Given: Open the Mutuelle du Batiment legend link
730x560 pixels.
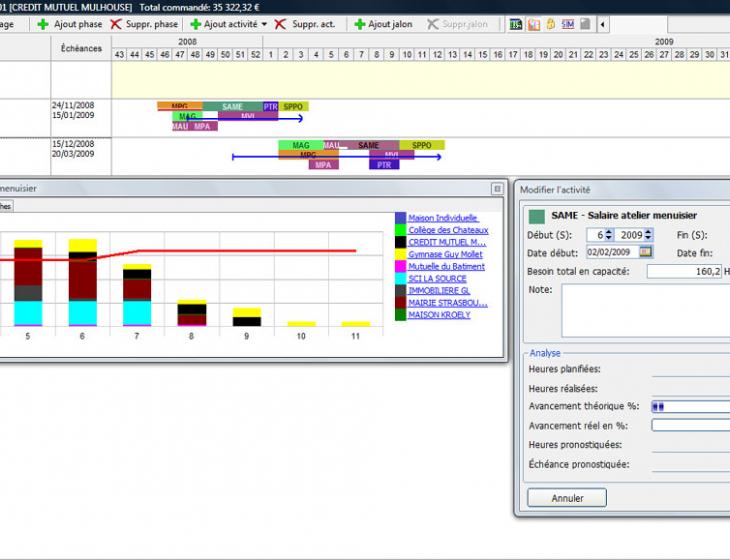Looking at the screenshot, I should pos(446,266).
